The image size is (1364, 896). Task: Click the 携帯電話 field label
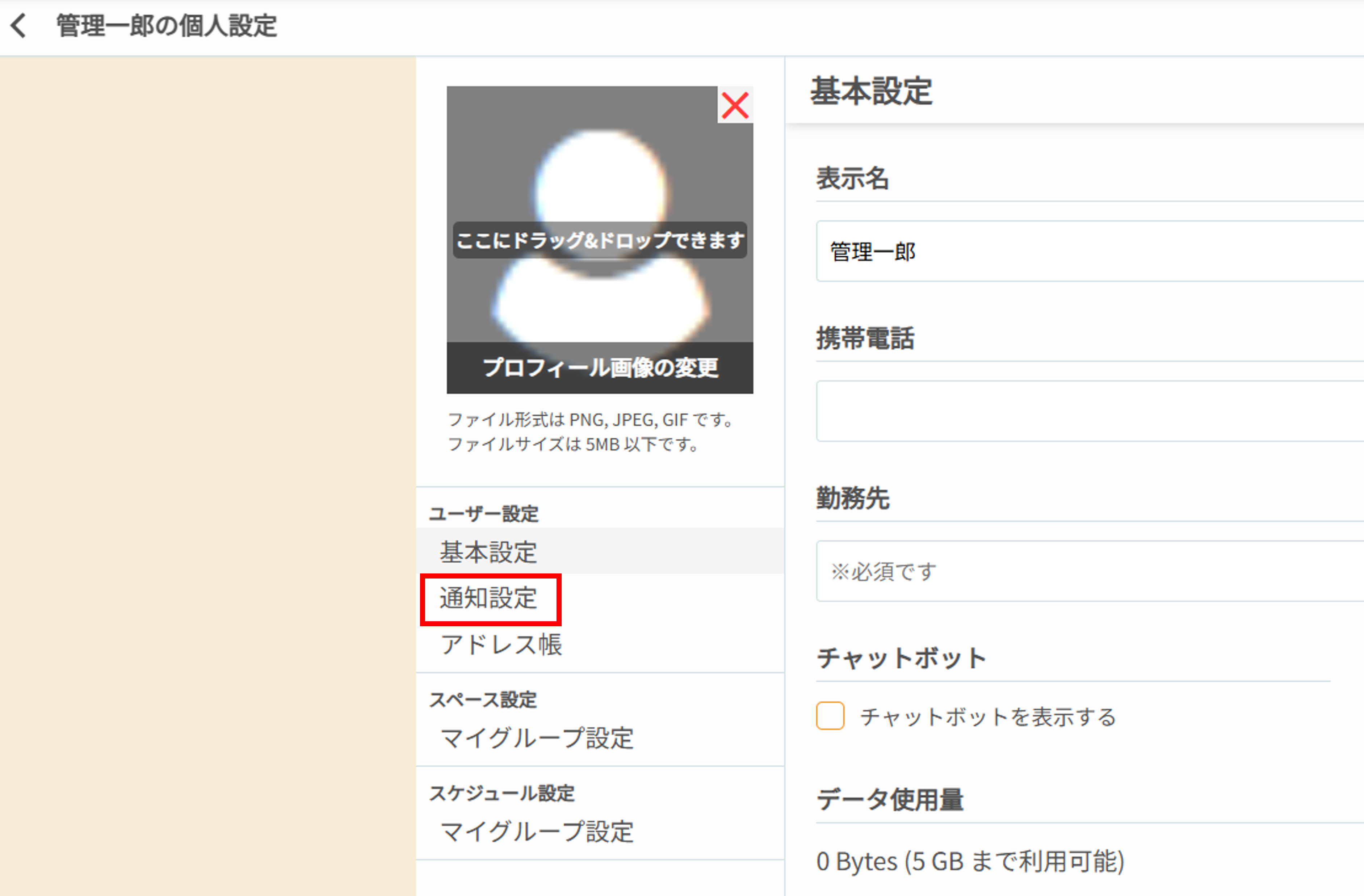click(865, 337)
